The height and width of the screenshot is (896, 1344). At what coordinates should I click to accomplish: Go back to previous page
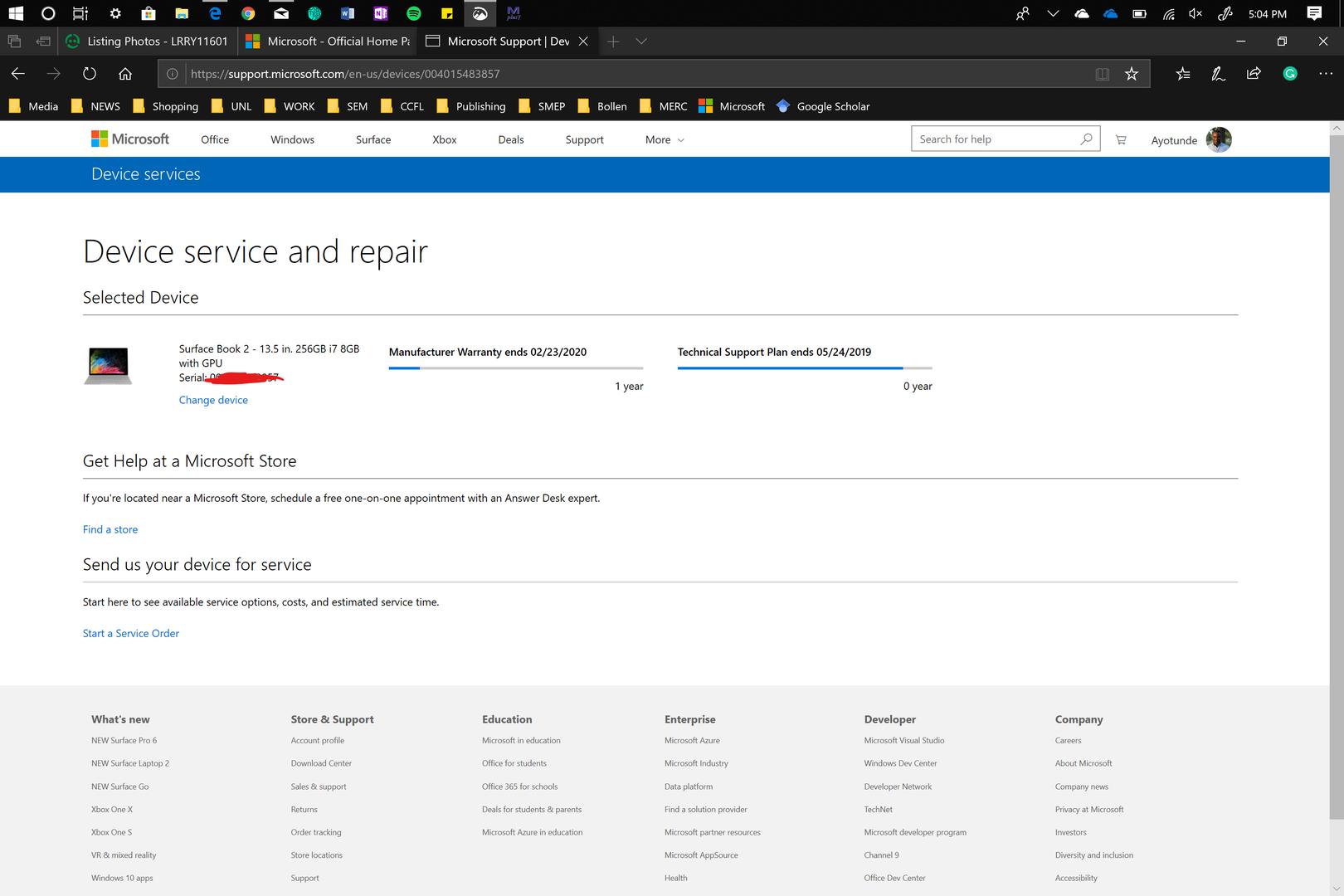coord(18,74)
